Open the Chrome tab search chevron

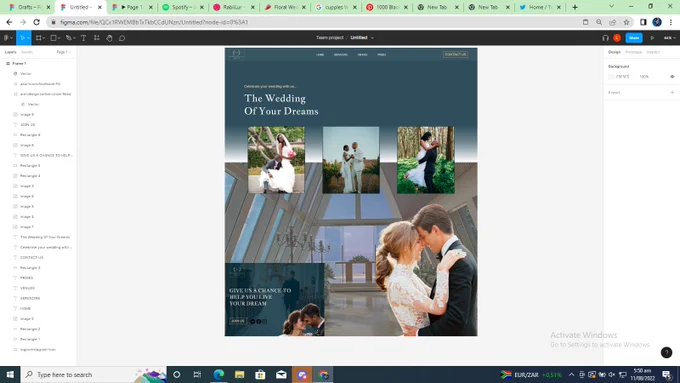[x=611, y=7]
